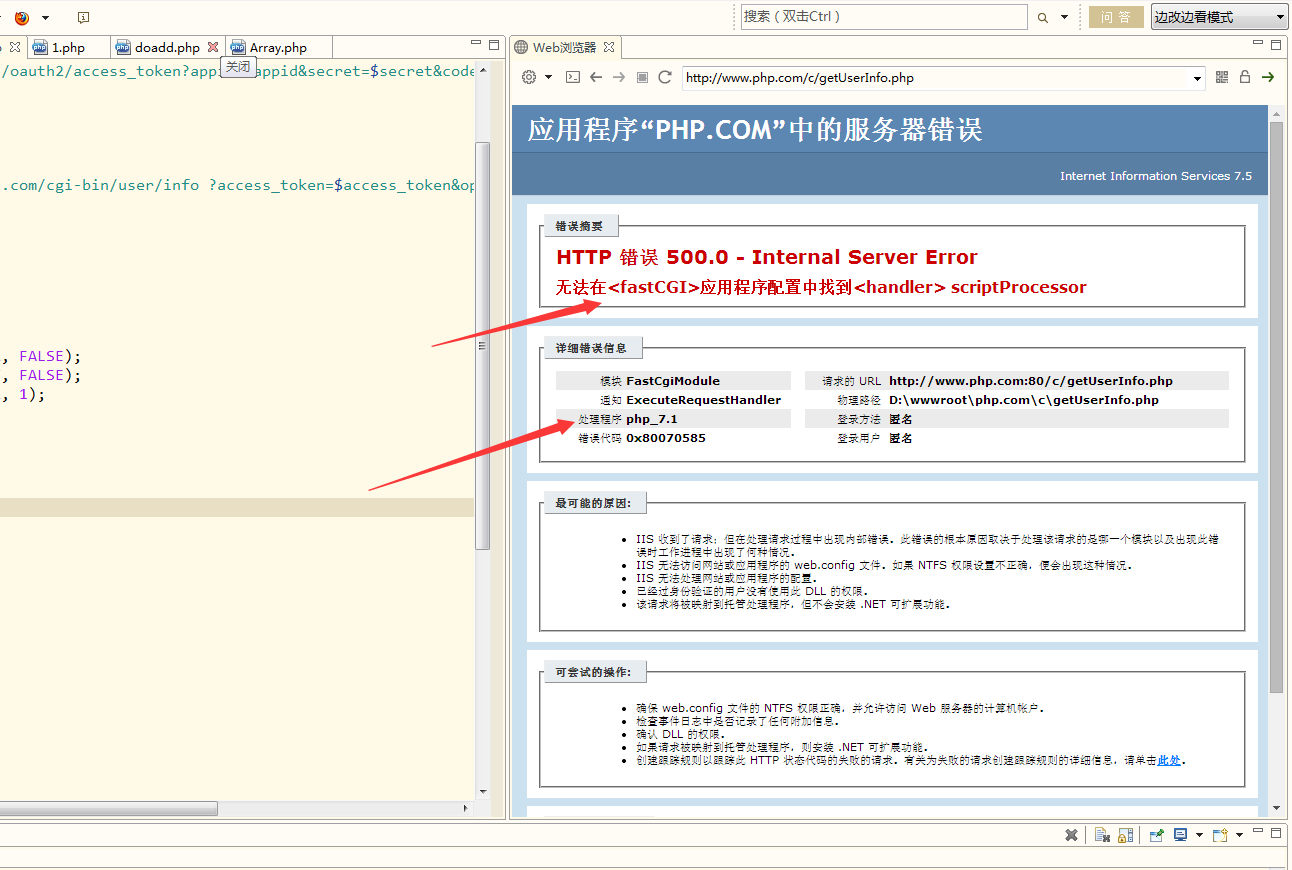The width and height of the screenshot is (1292, 870).
Task: Click the FastCgiModule module value
Action: 673,381
